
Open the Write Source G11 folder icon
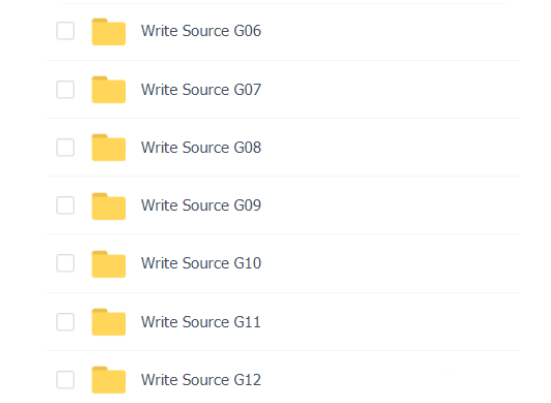point(109,322)
